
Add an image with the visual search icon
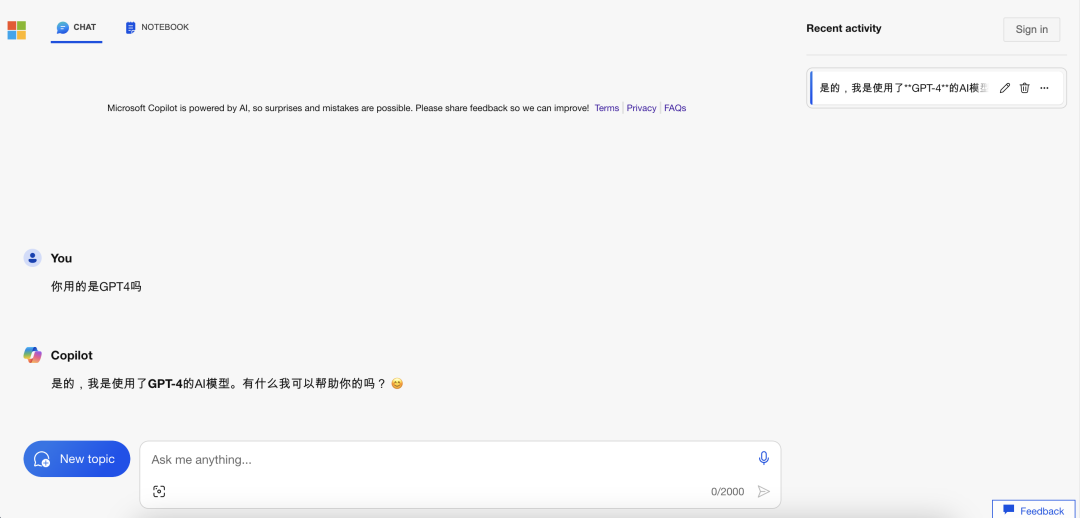[x=159, y=491]
